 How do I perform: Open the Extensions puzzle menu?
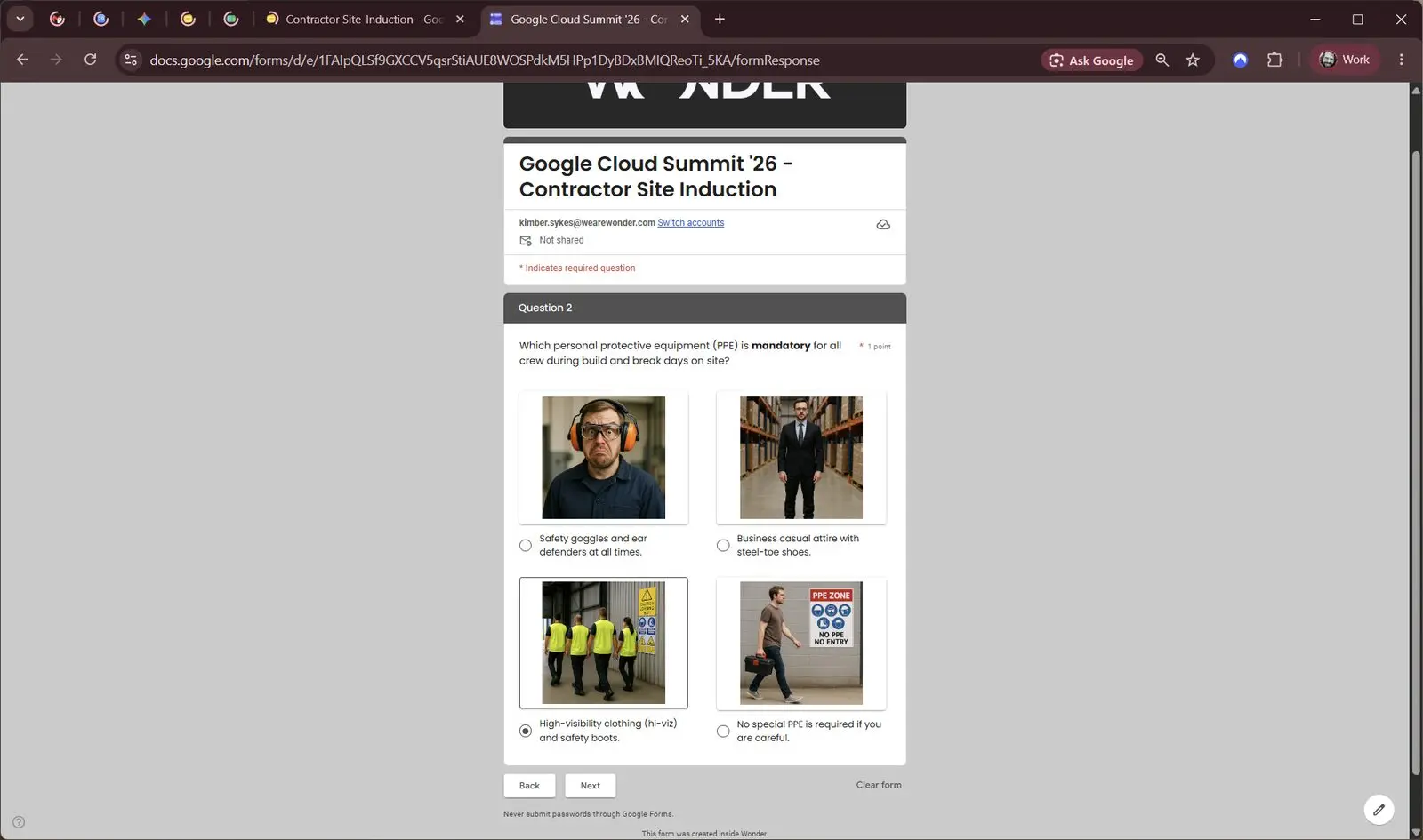(x=1274, y=60)
